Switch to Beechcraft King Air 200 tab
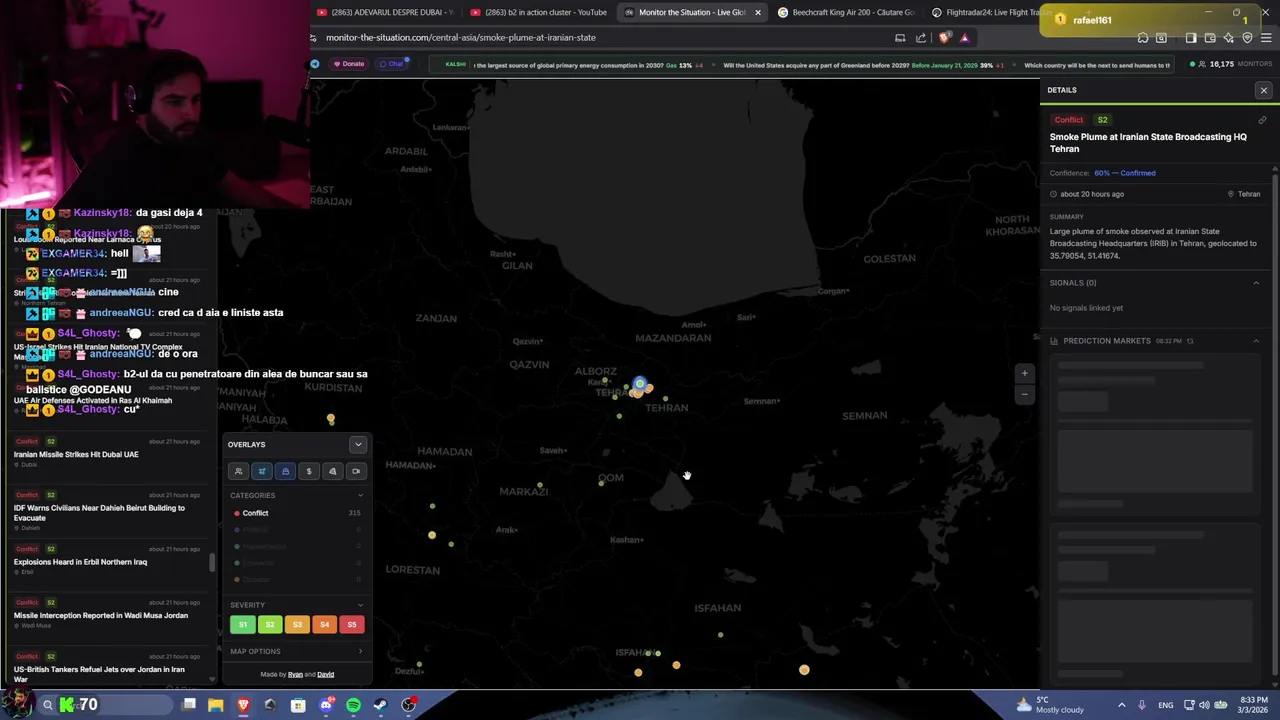Viewport: 1280px width, 720px height. point(846,12)
